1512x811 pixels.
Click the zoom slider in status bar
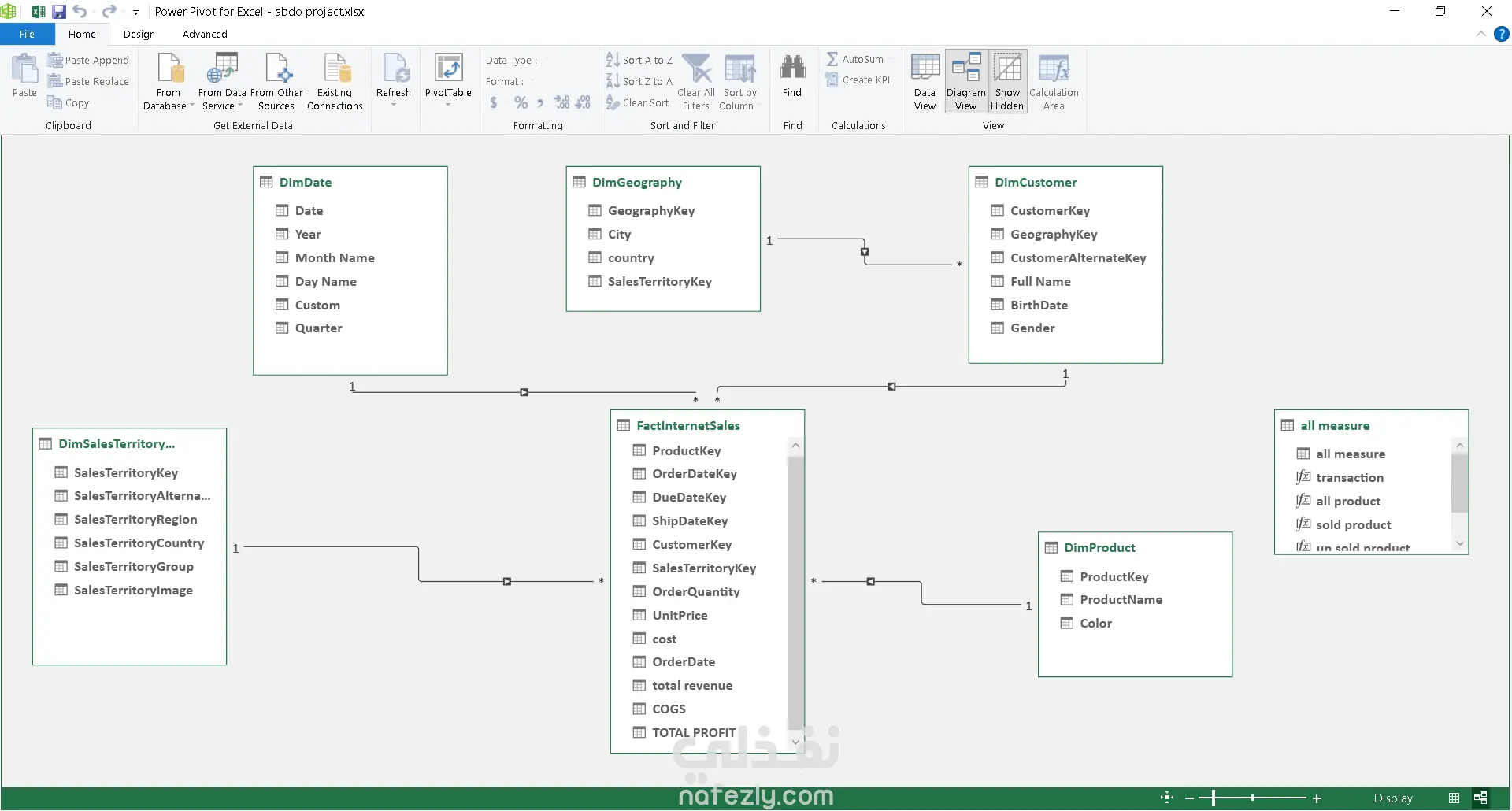[x=1252, y=798]
